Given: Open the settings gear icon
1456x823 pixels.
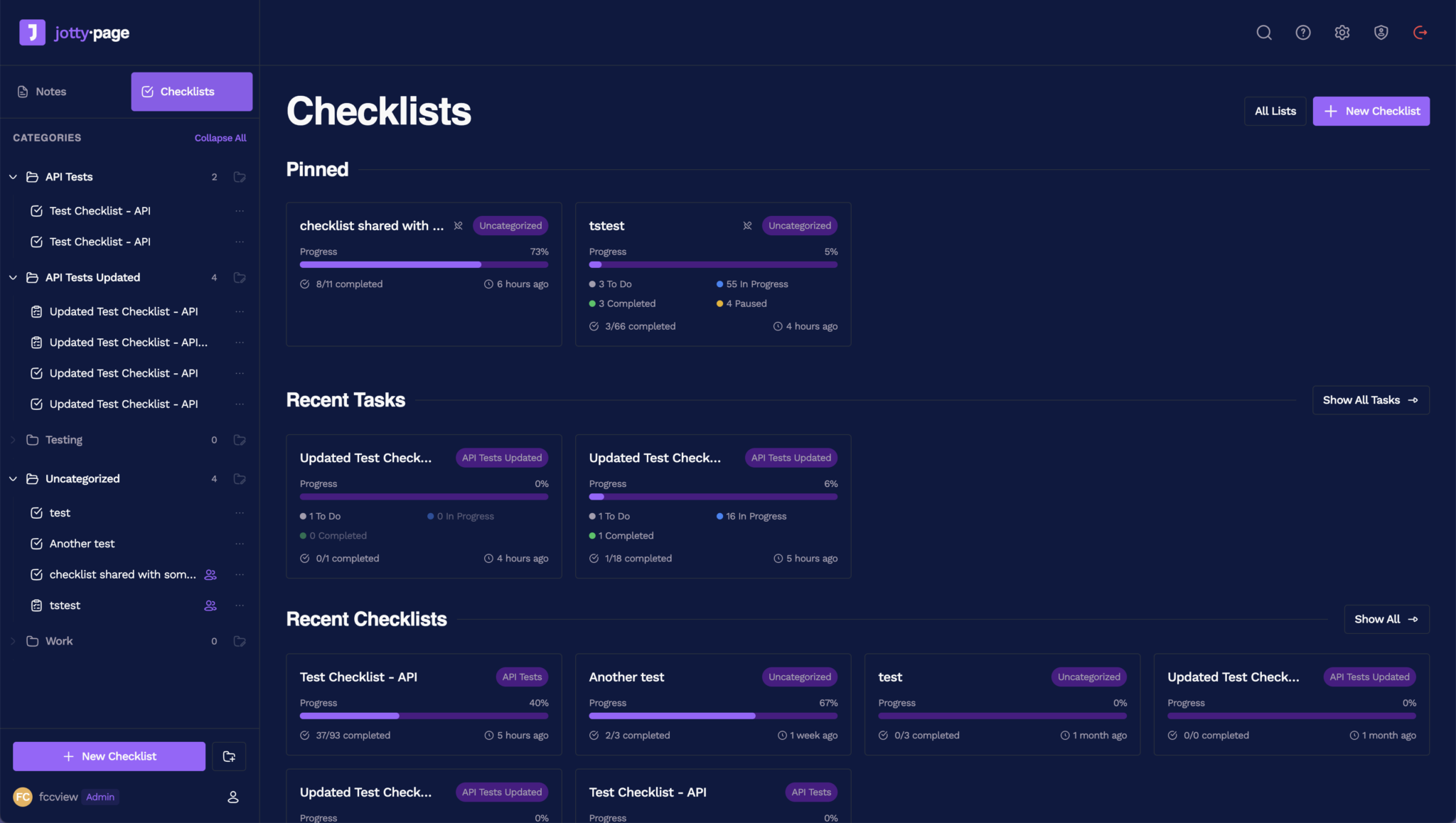Looking at the screenshot, I should 1342,33.
